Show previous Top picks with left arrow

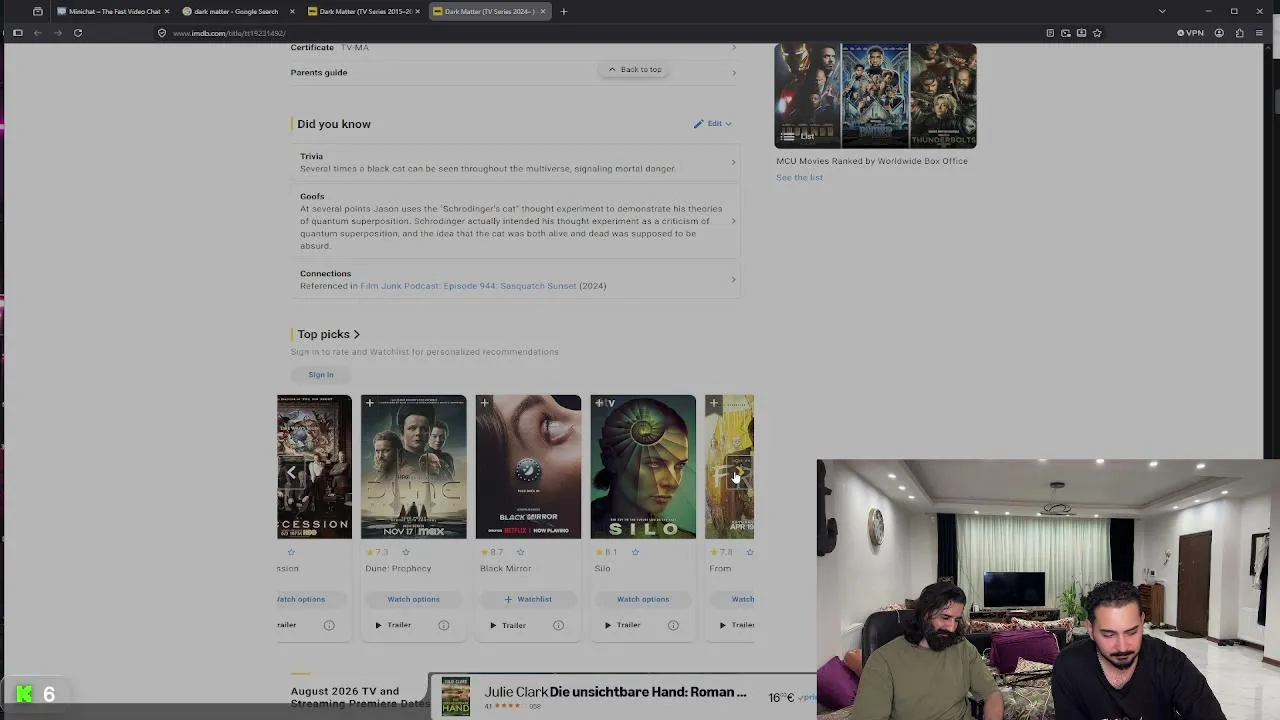pos(291,473)
